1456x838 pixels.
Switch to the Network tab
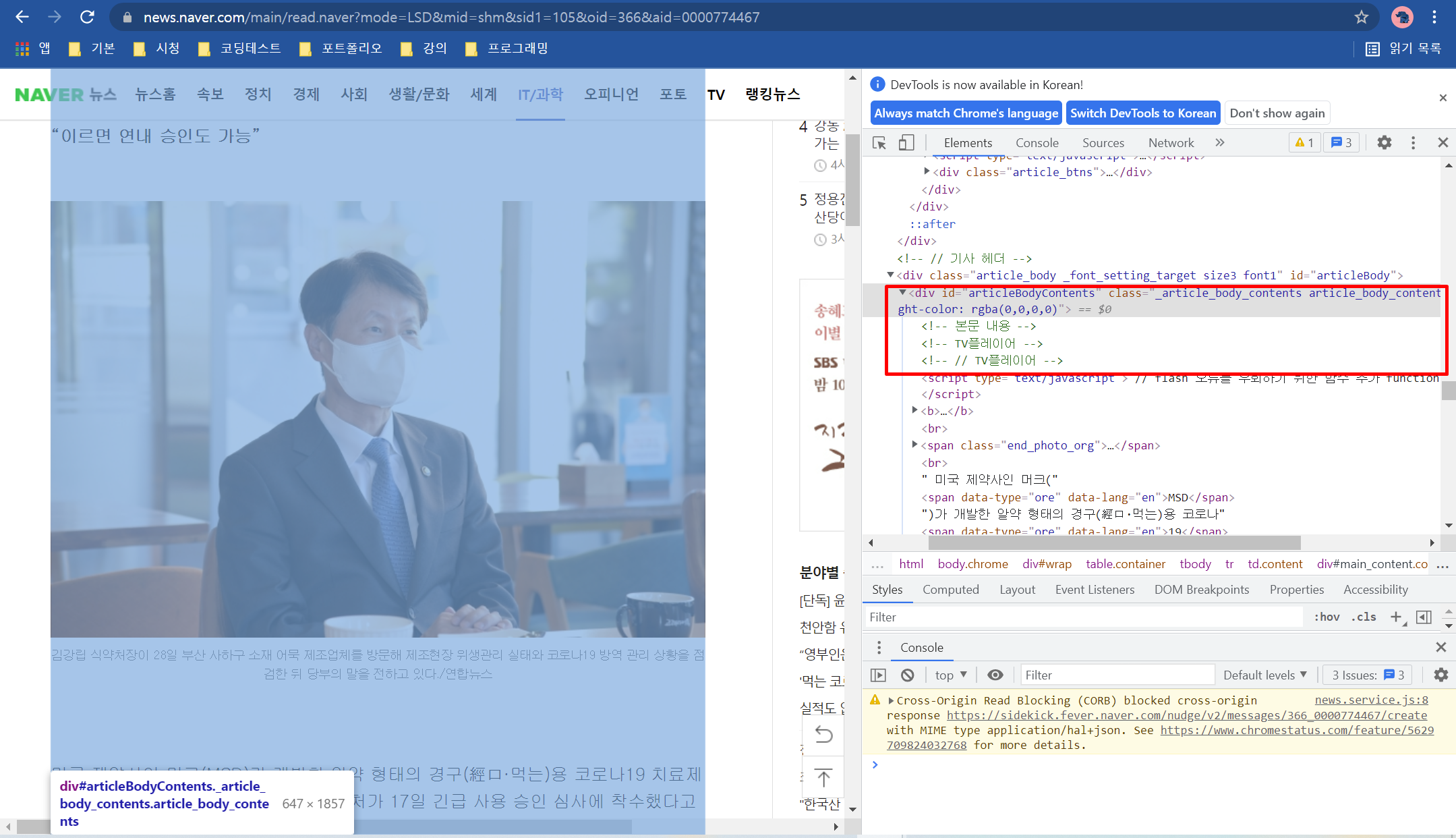[1171, 142]
